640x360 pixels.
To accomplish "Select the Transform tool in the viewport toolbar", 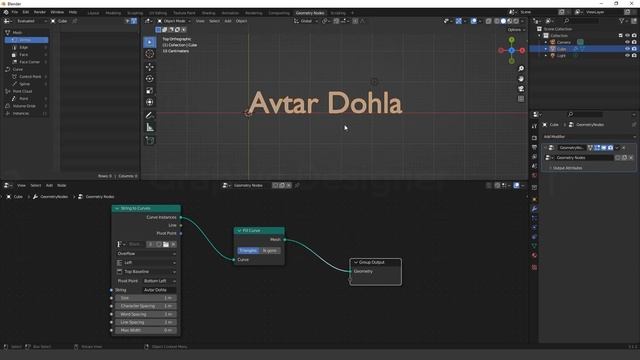I will (150, 102).
